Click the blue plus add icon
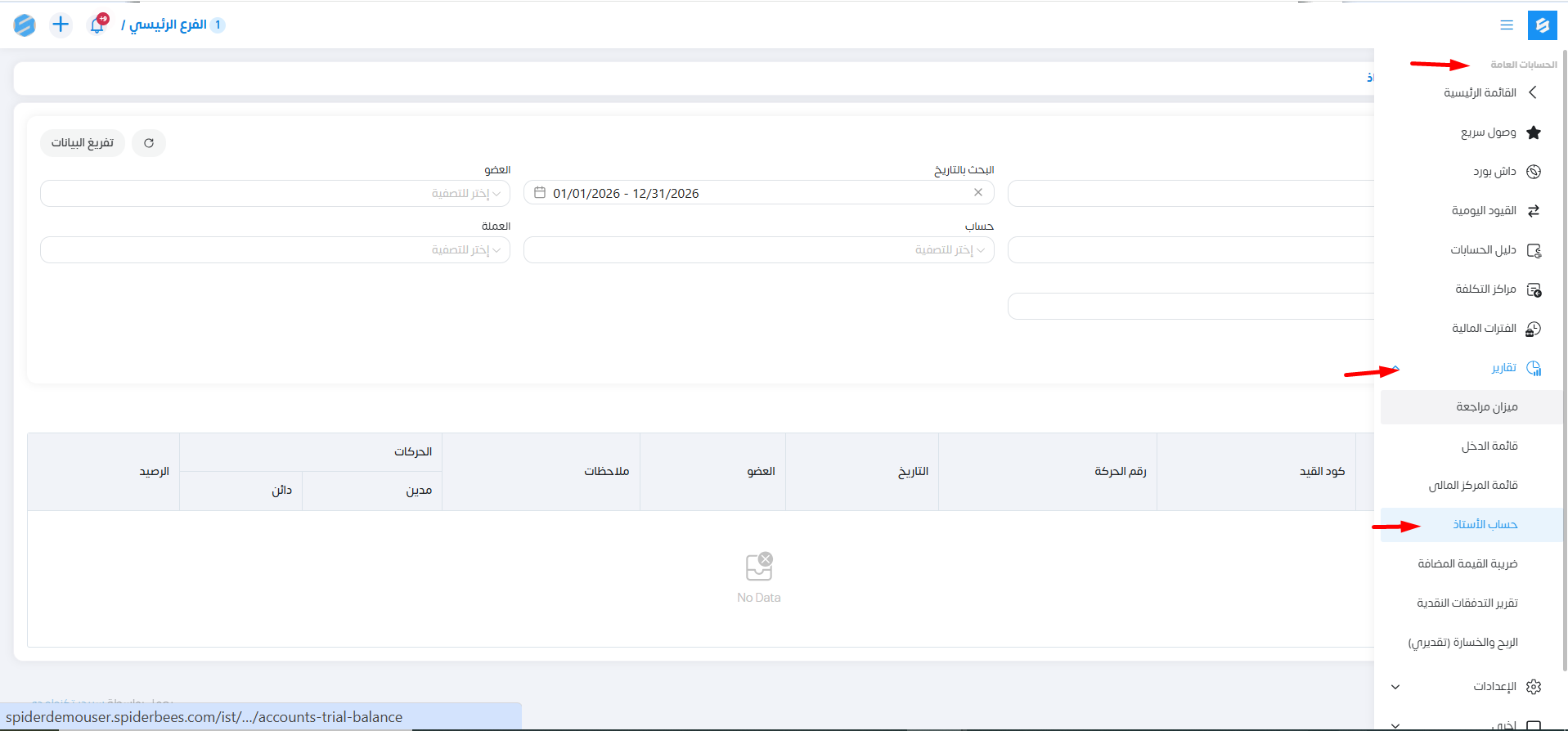 click(61, 25)
